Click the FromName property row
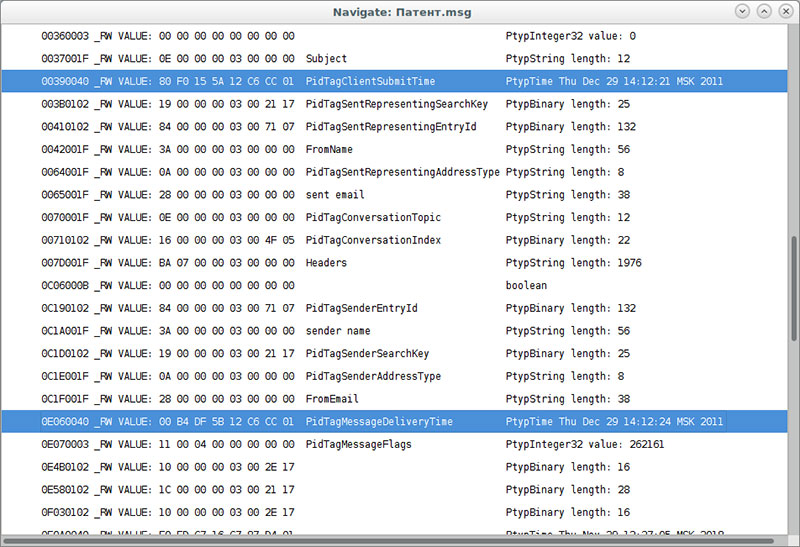This screenshot has width=800, height=547. coord(329,150)
